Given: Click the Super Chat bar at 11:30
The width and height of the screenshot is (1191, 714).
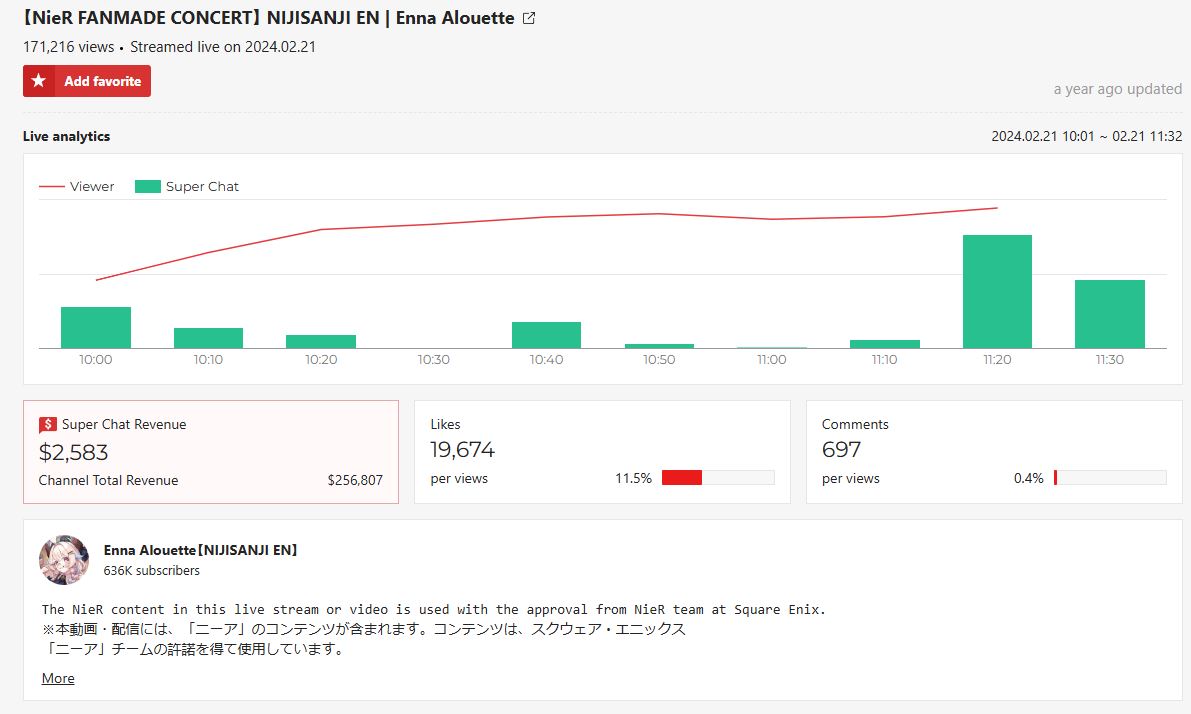Looking at the screenshot, I should point(1110,314).
